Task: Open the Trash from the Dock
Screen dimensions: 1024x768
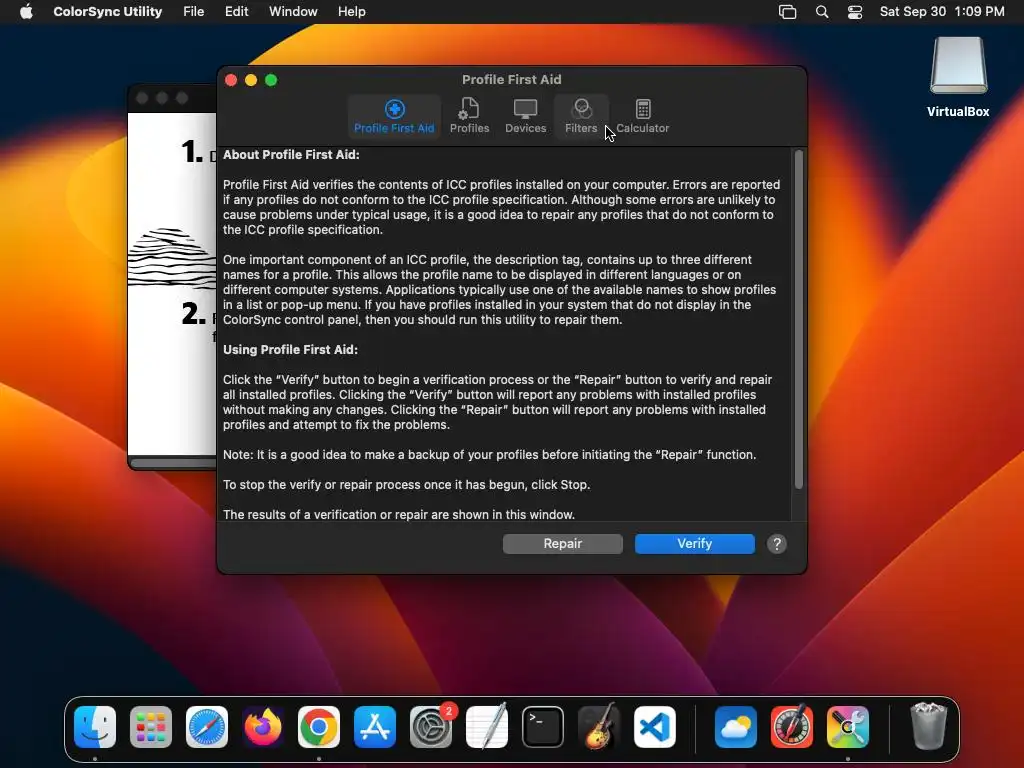Action: pos(928,726)
